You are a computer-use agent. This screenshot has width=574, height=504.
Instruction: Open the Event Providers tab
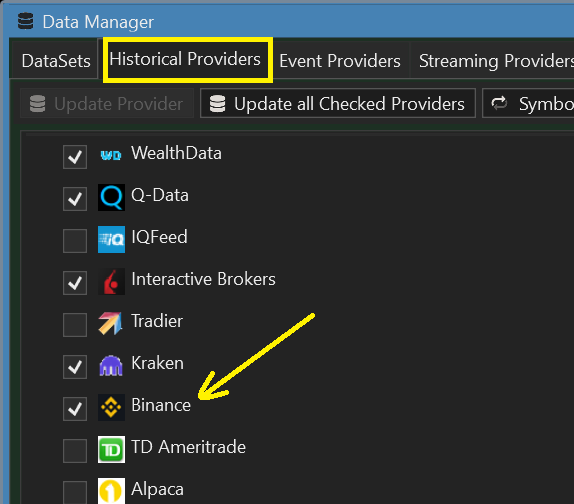tap(340, 60)
